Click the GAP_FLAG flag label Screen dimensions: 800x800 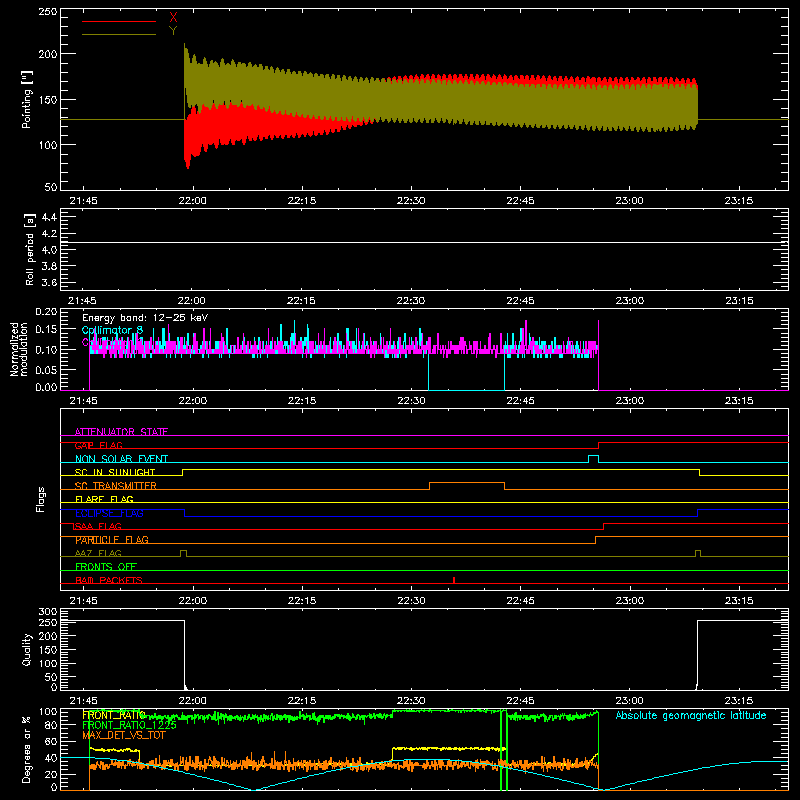pyautogui.click(x=98, y=445)
